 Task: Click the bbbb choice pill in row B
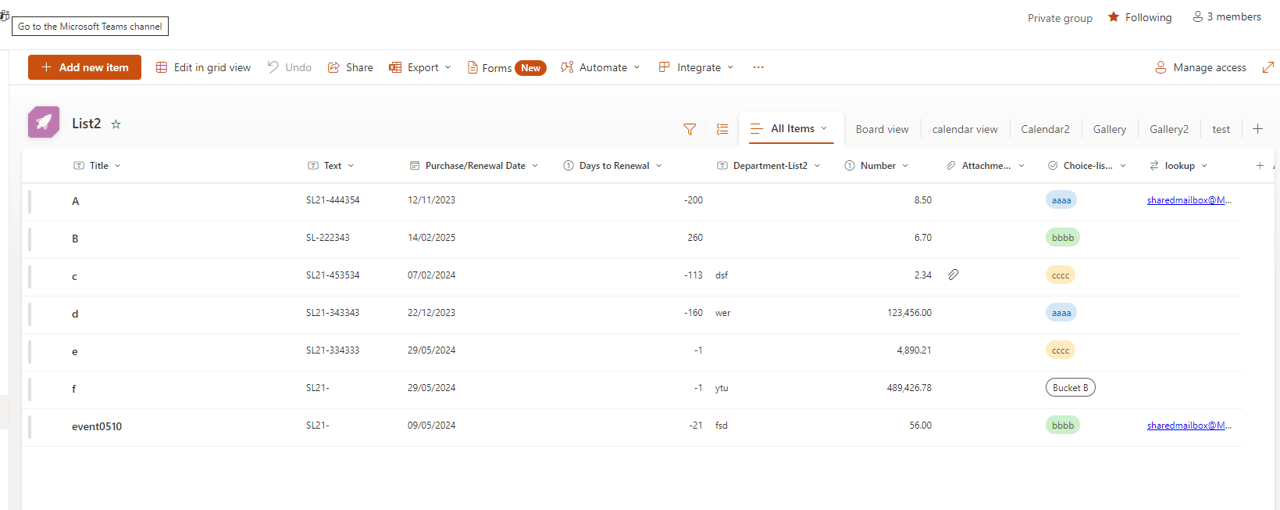[x=1063, y=238]
